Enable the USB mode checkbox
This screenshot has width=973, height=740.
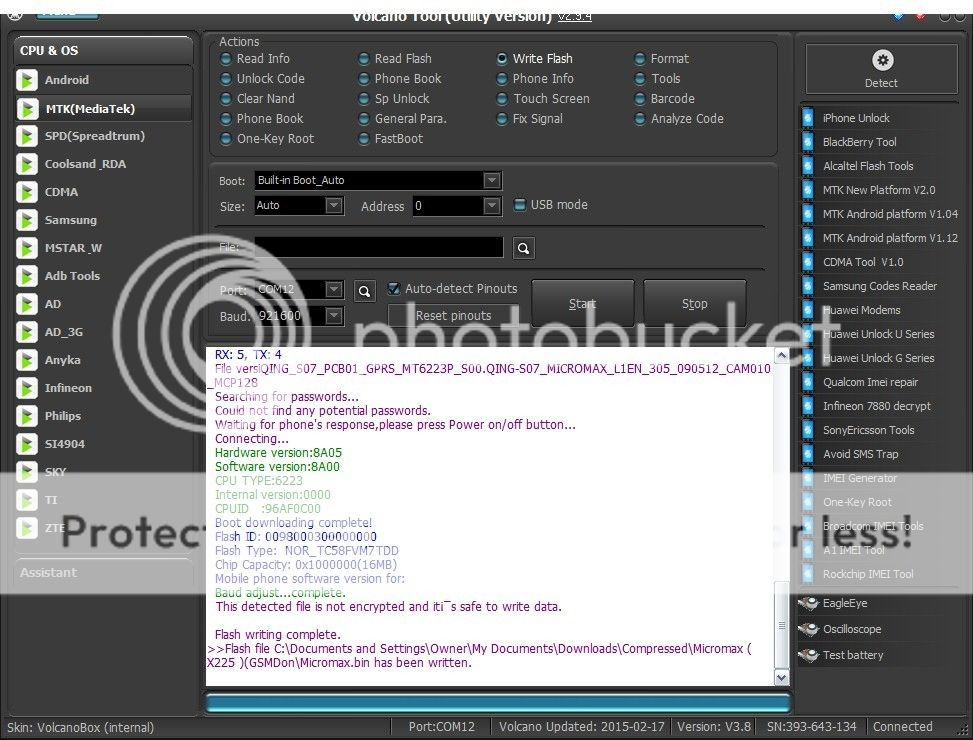[520, 205]
